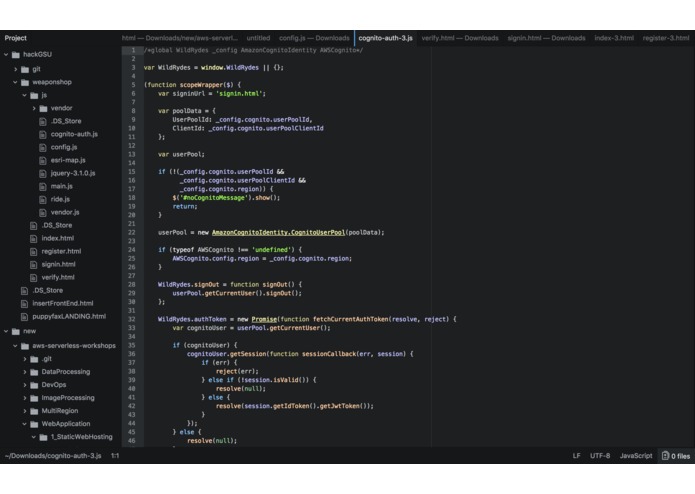Image resolution: width=695 pixels, height=494 pixels.
Task: Collapse the weaponshop folder chevron
Action: [16, 82]
